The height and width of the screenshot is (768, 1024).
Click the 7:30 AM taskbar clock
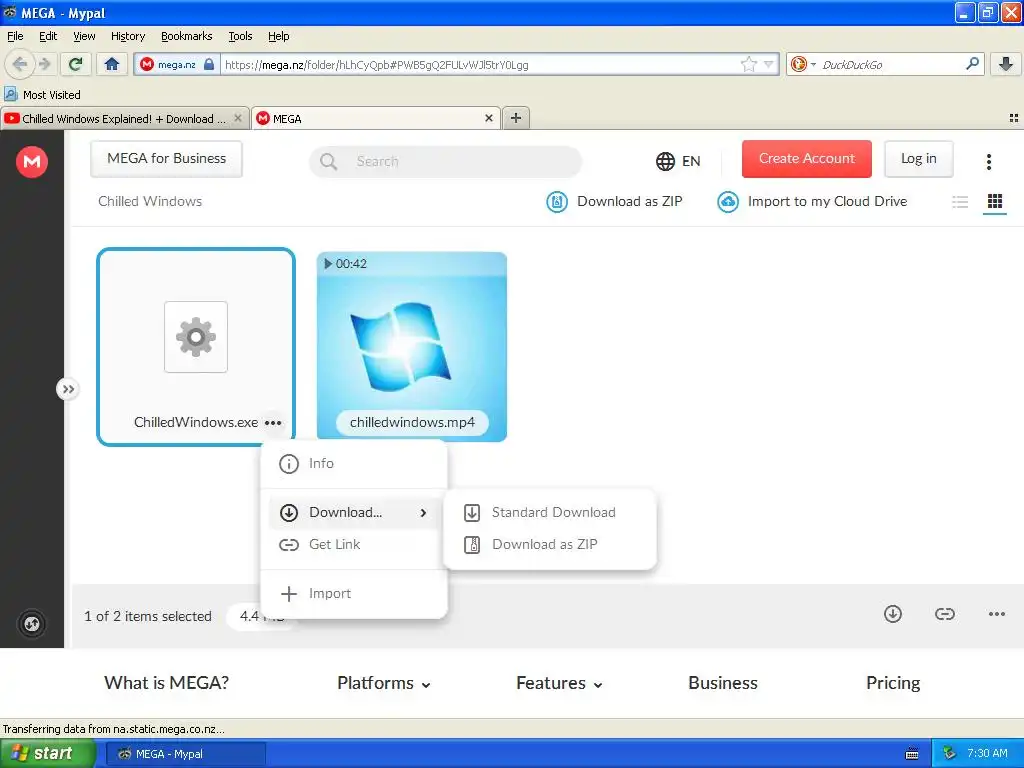[987, 754]
